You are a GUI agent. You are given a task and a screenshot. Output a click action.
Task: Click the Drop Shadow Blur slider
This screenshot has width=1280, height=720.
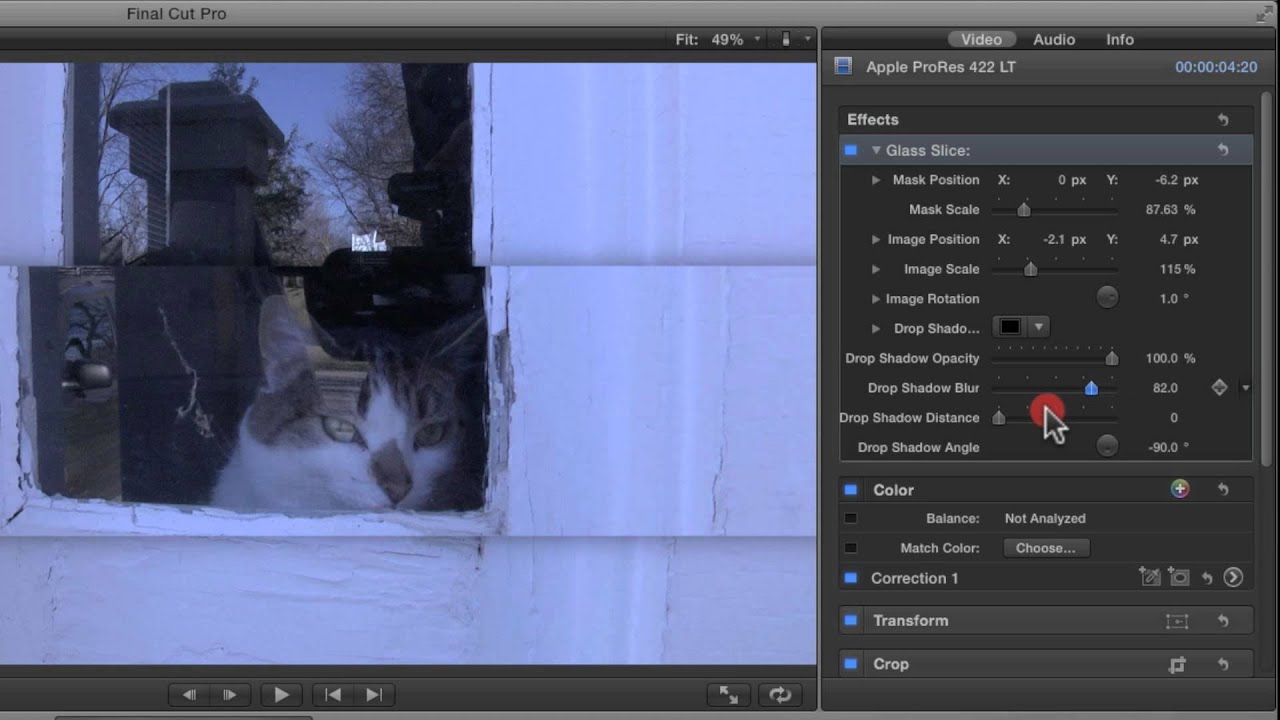[x=1055, y=388]
